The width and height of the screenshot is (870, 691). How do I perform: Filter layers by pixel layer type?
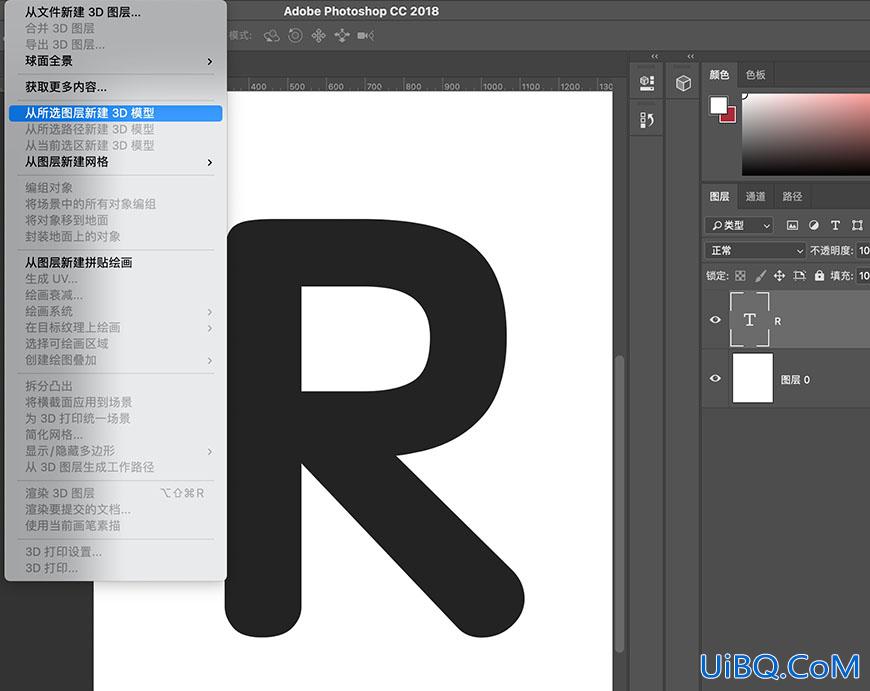point(792,225)
